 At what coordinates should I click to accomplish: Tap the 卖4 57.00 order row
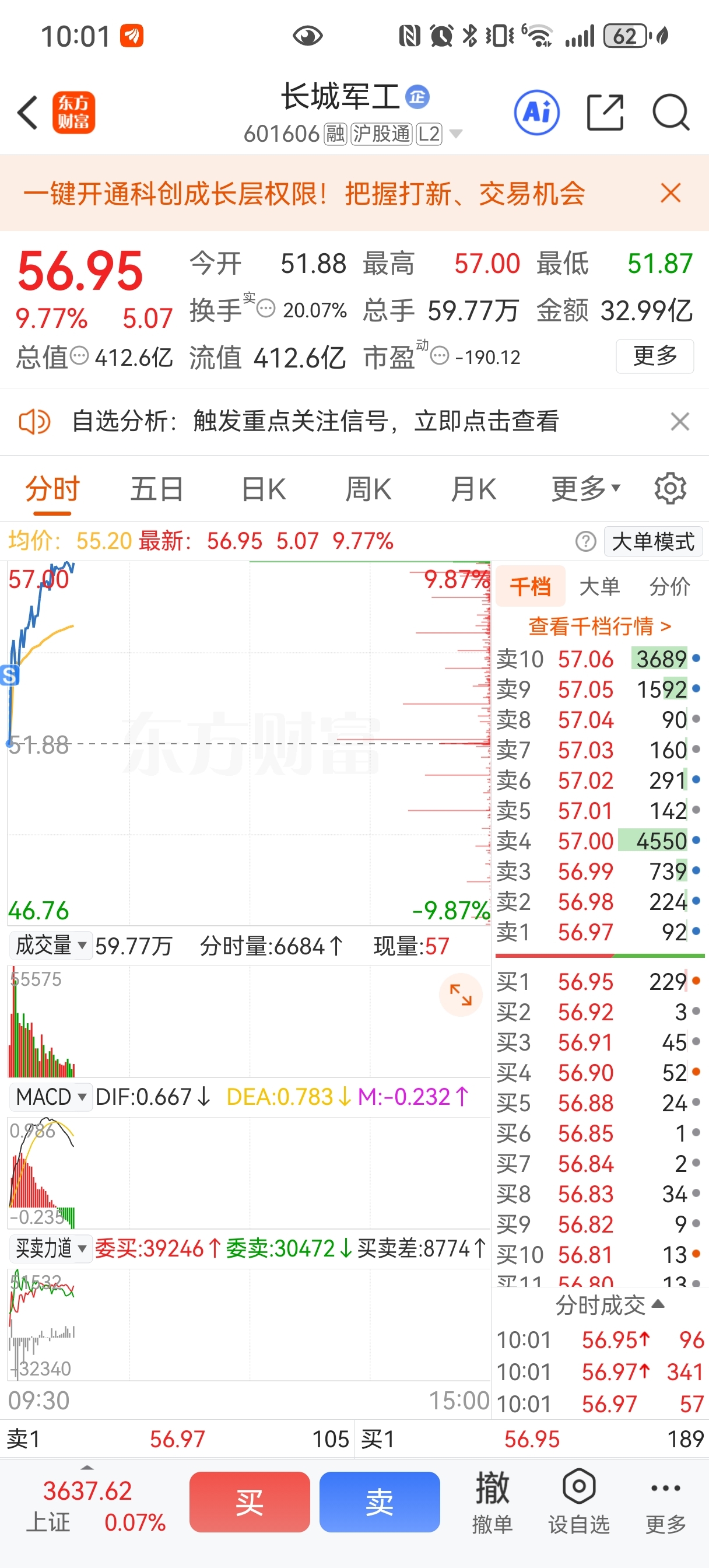[x=599, y=841]
